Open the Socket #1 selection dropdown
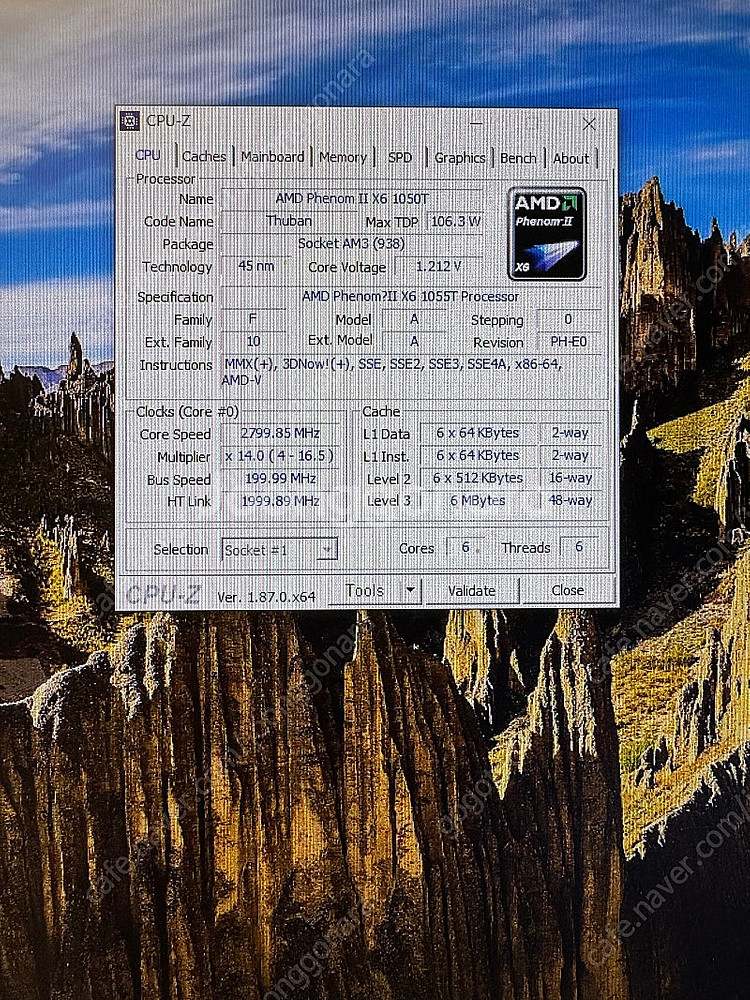Image resolution: width=750 pixels, height=1000 pixels. [279, 549]
